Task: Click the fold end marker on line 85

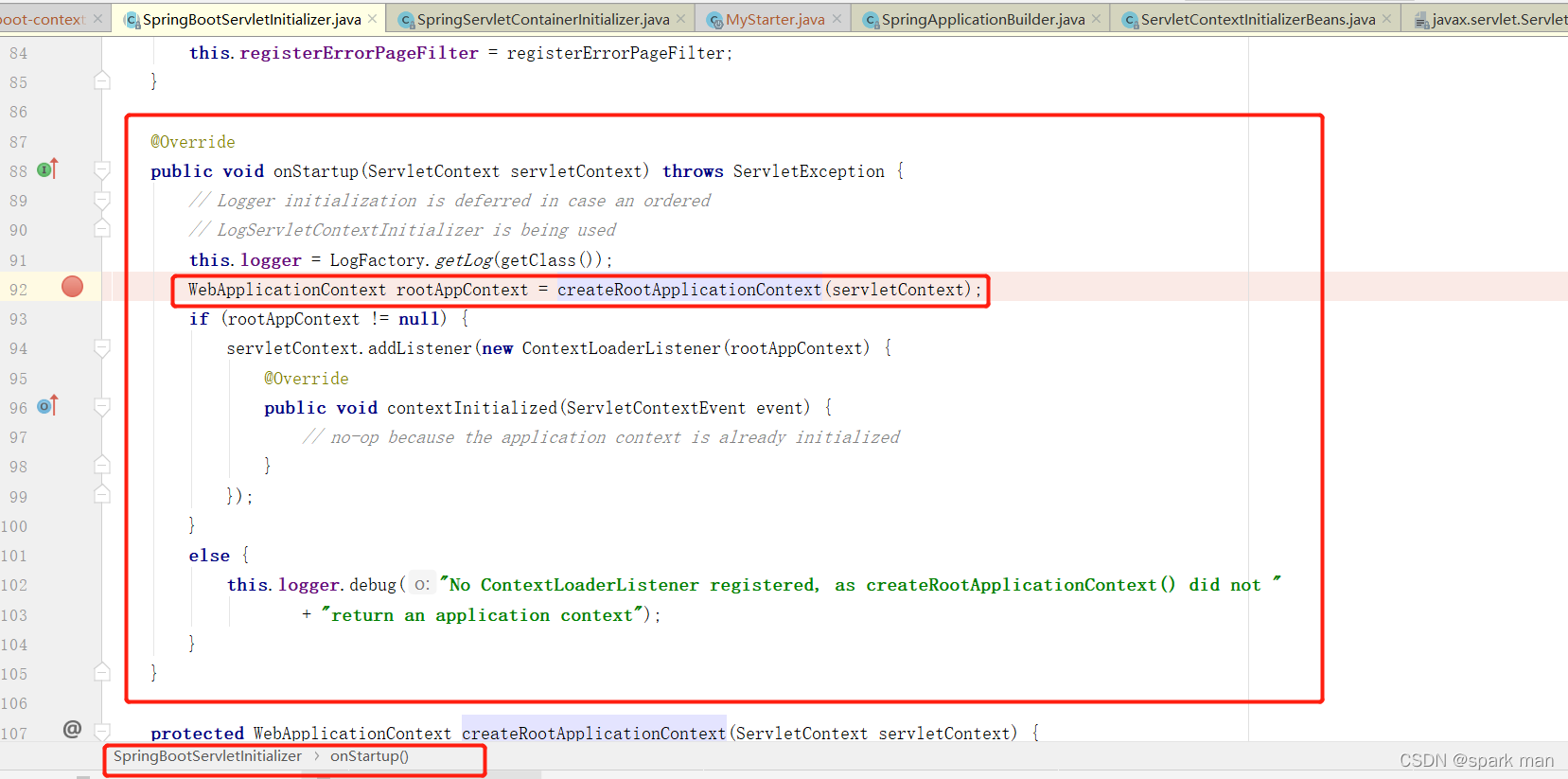Action: 102,81
